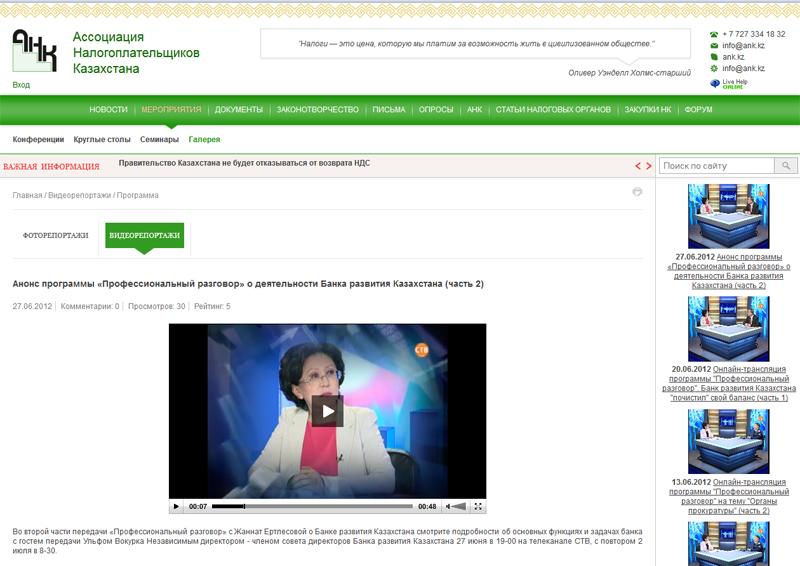Open the Круглые столы submenu link
This screenshot has width=800, height=566.
(102, 140)
